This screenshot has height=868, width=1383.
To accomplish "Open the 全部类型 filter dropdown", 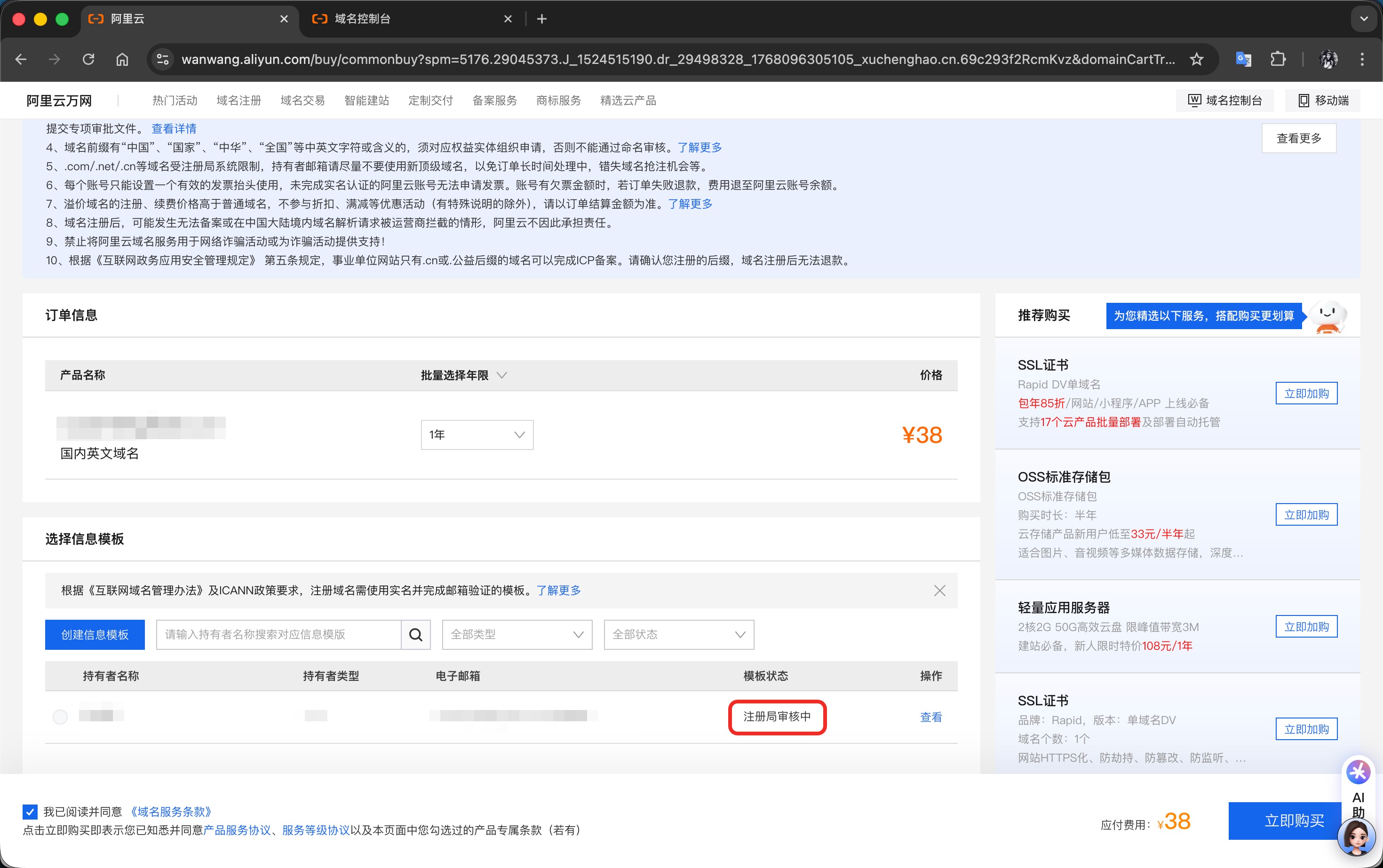I will click(517, 634).
